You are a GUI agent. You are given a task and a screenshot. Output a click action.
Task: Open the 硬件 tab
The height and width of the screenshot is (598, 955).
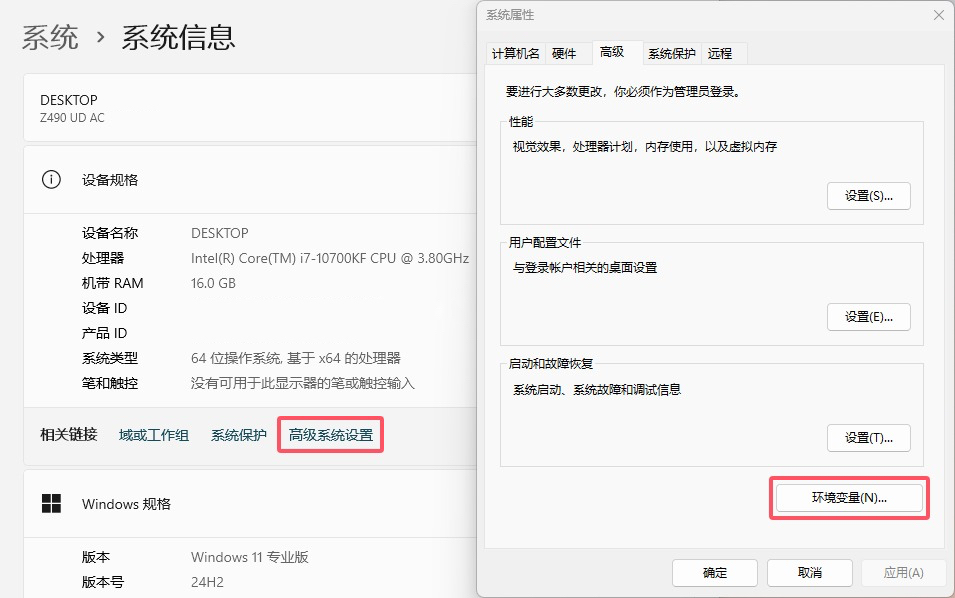[564, 54]
